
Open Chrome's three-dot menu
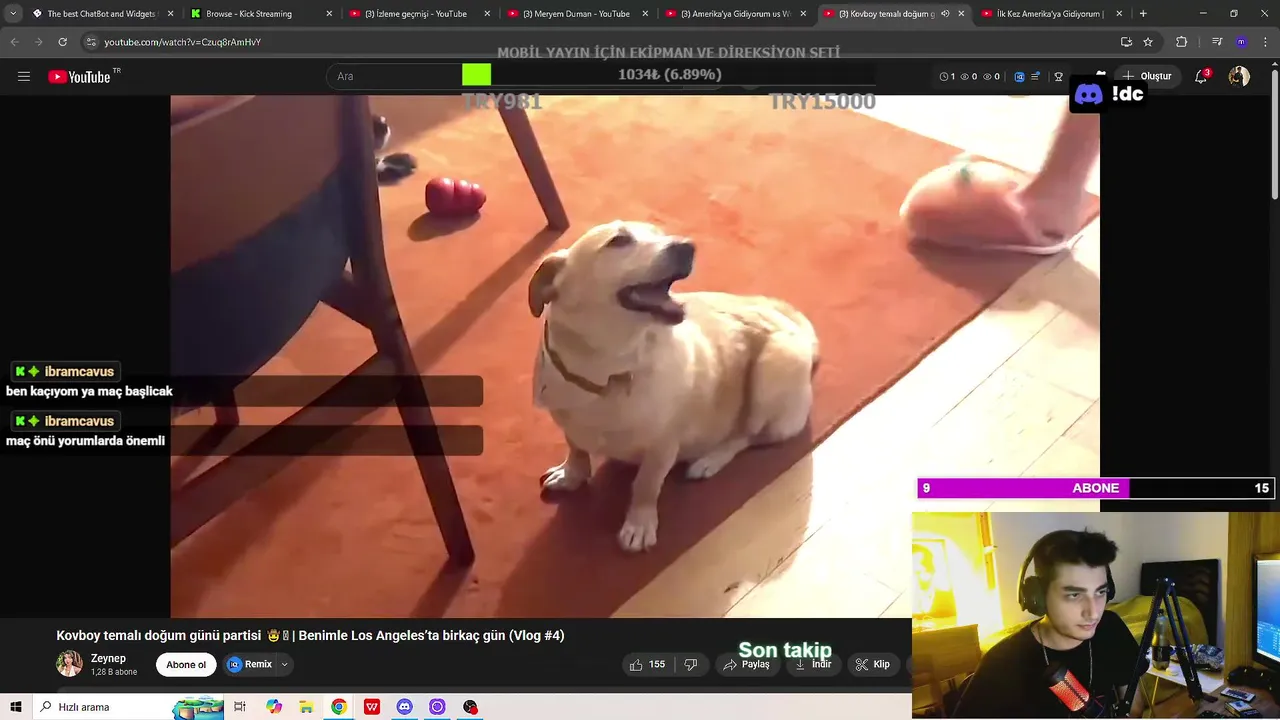(1265, 42)
